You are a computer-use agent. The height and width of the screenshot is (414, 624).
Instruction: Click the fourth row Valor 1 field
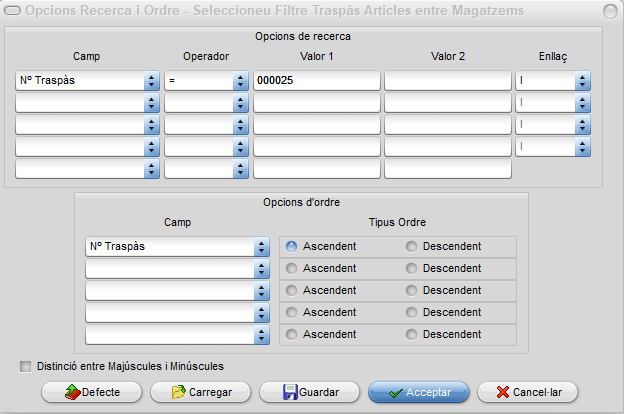[x=317, y=146]
